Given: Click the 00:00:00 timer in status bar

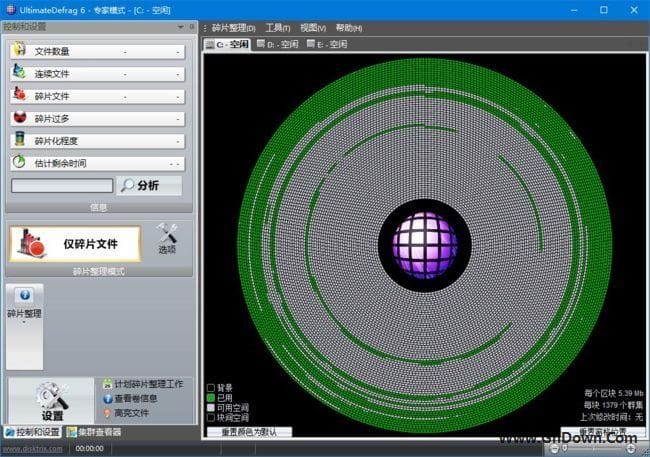Looking at the screenshot, I should point(90,449).
